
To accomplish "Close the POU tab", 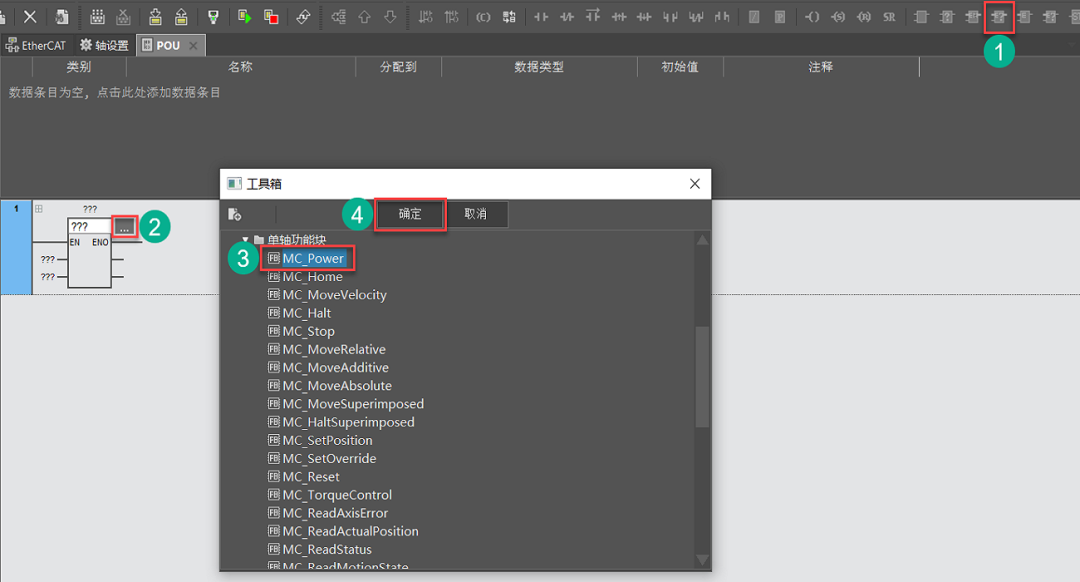I will pyautogui.click(x=193, y=45).
